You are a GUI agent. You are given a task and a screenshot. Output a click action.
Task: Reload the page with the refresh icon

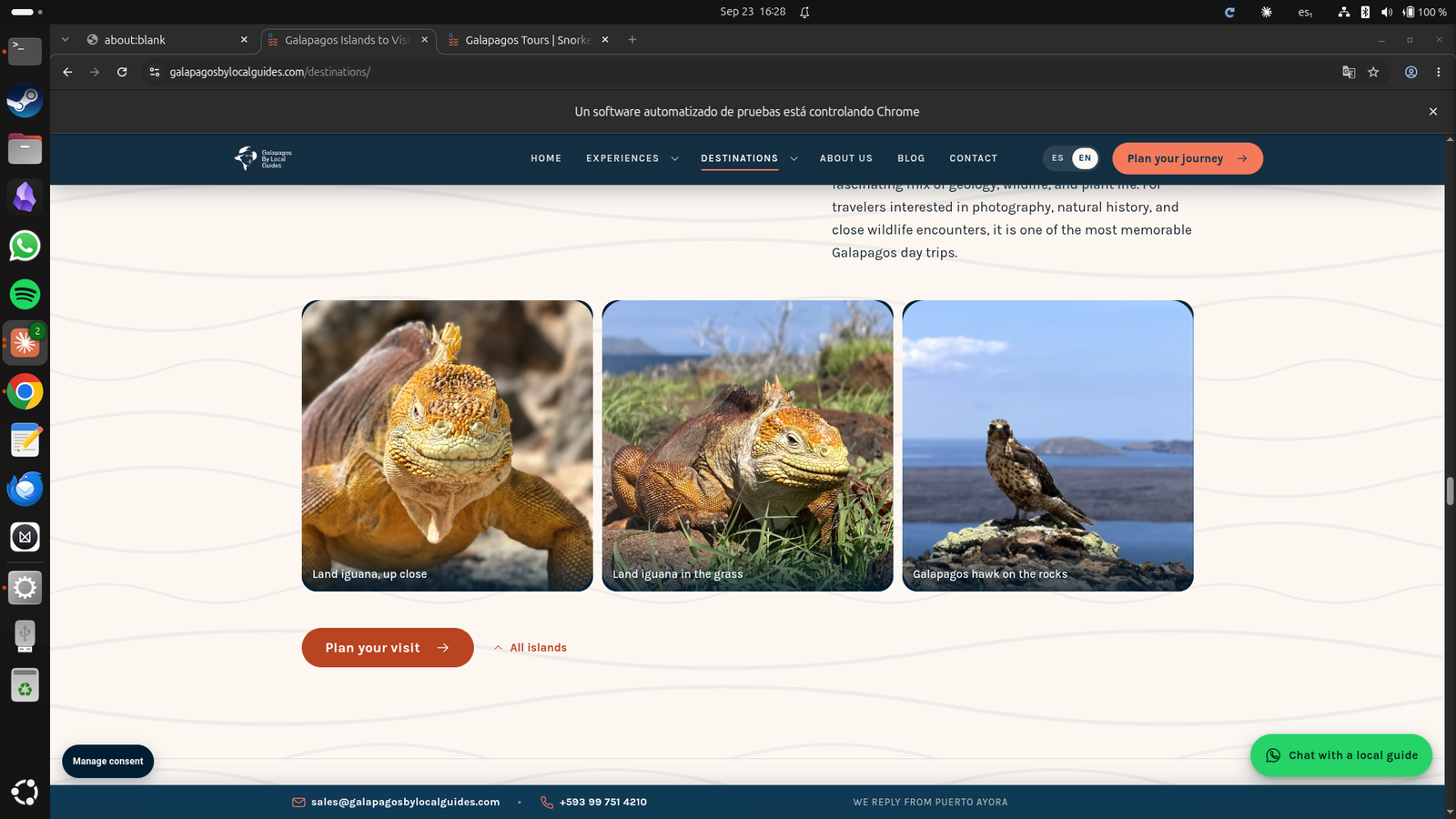click(122, 72)
